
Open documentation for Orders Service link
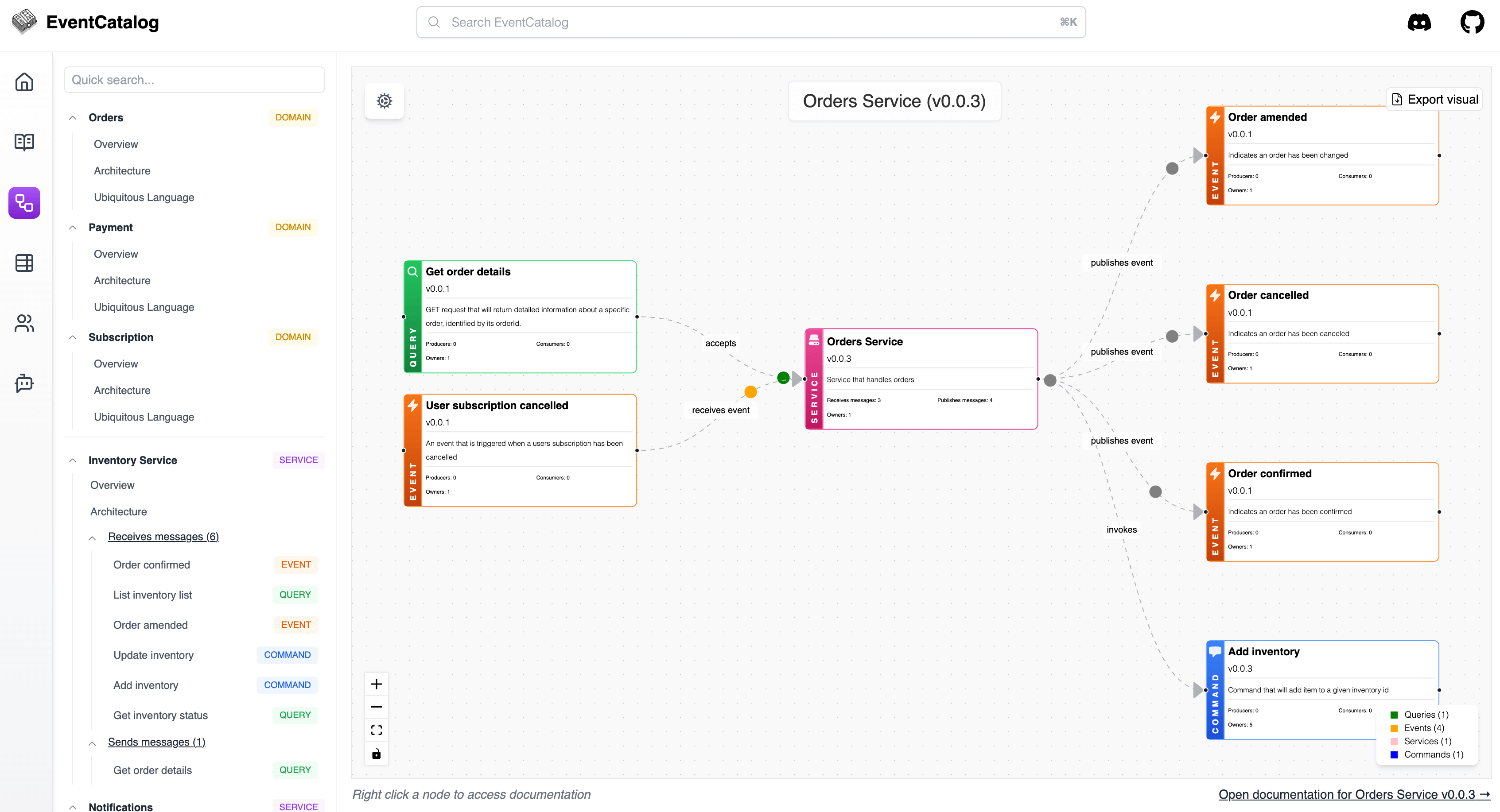click(x=1354, y=795)
